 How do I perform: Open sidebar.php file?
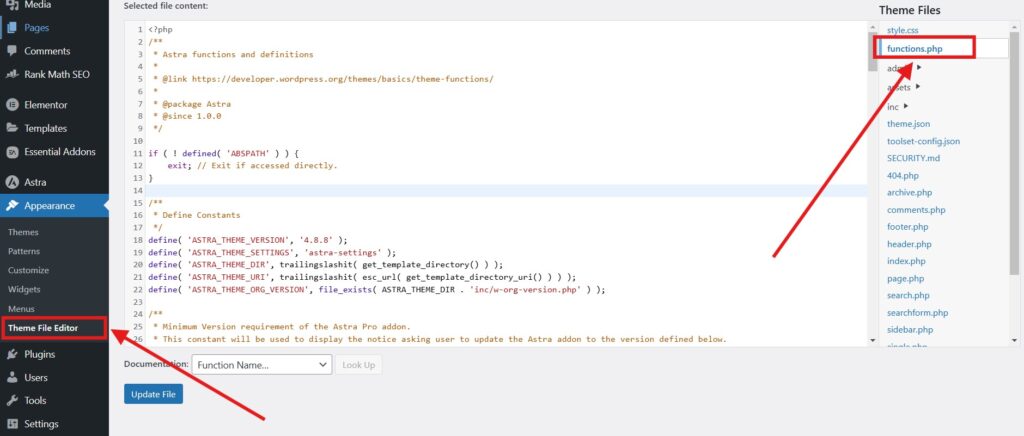click(x=910, y=330)
